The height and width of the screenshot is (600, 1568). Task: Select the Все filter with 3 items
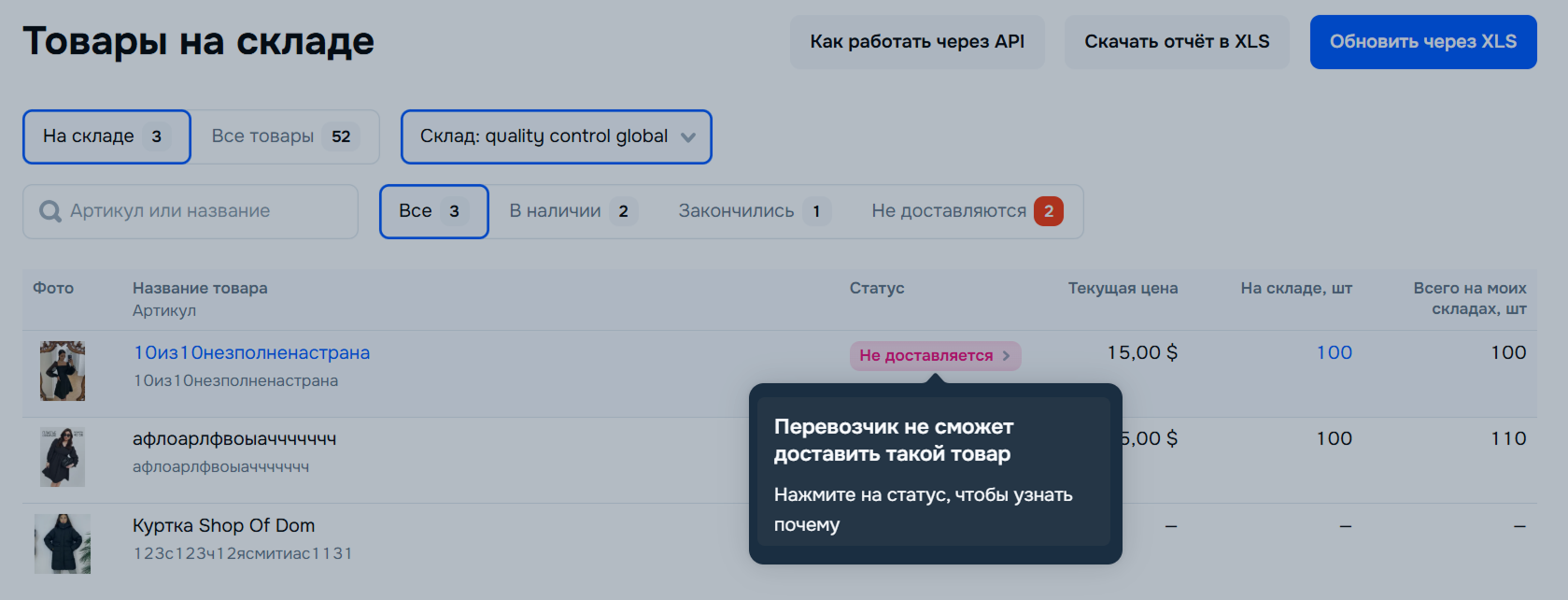click(x=433, y=211)
